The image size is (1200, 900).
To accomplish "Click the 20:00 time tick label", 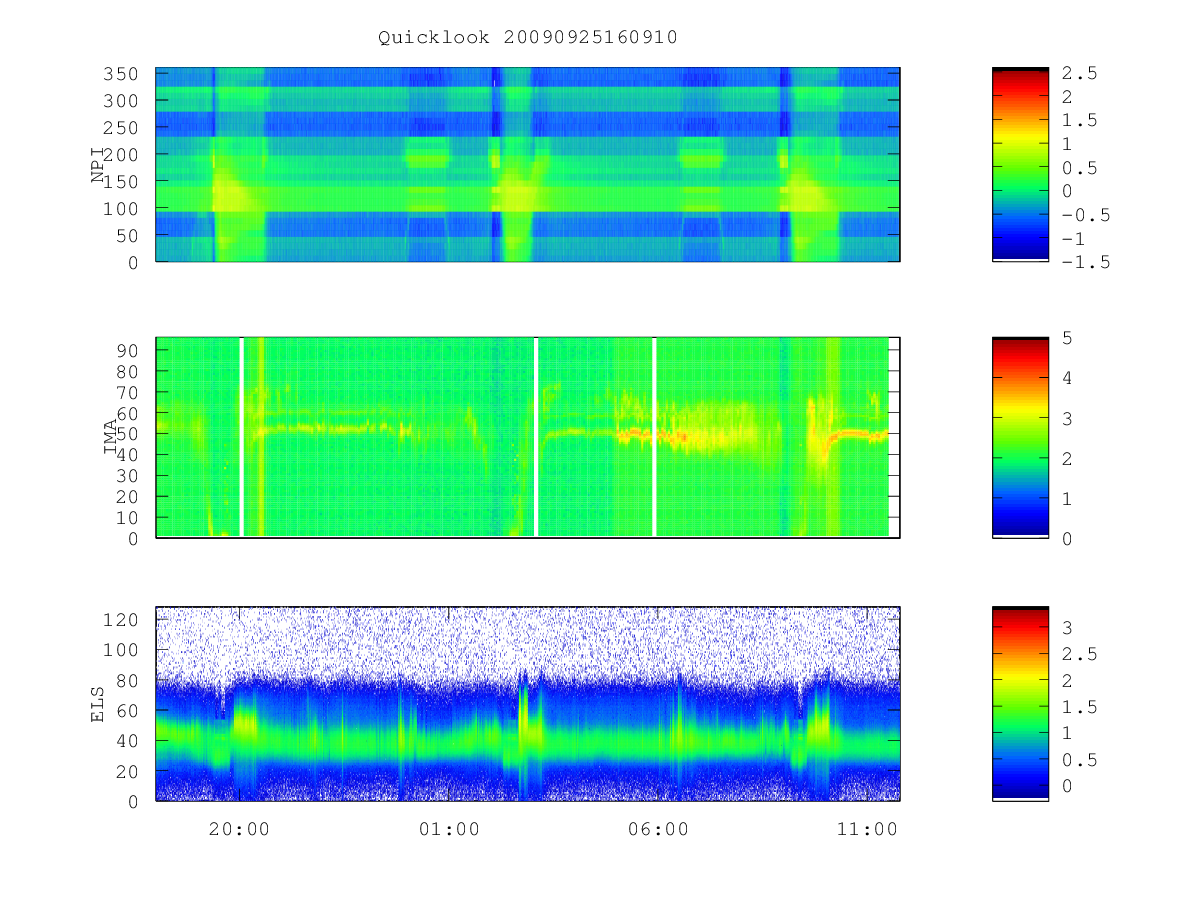I will 239,829.
